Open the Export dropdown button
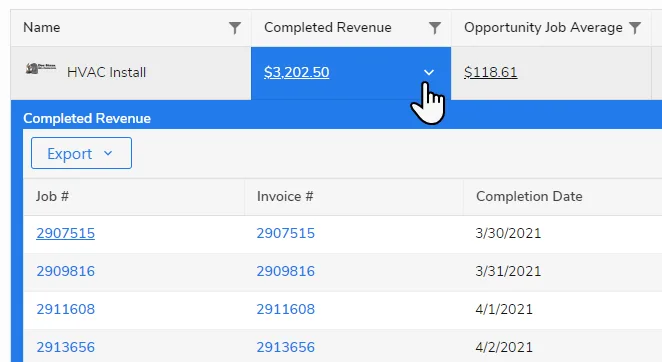Screen dimensions: 662x362 tap(81, 153)
